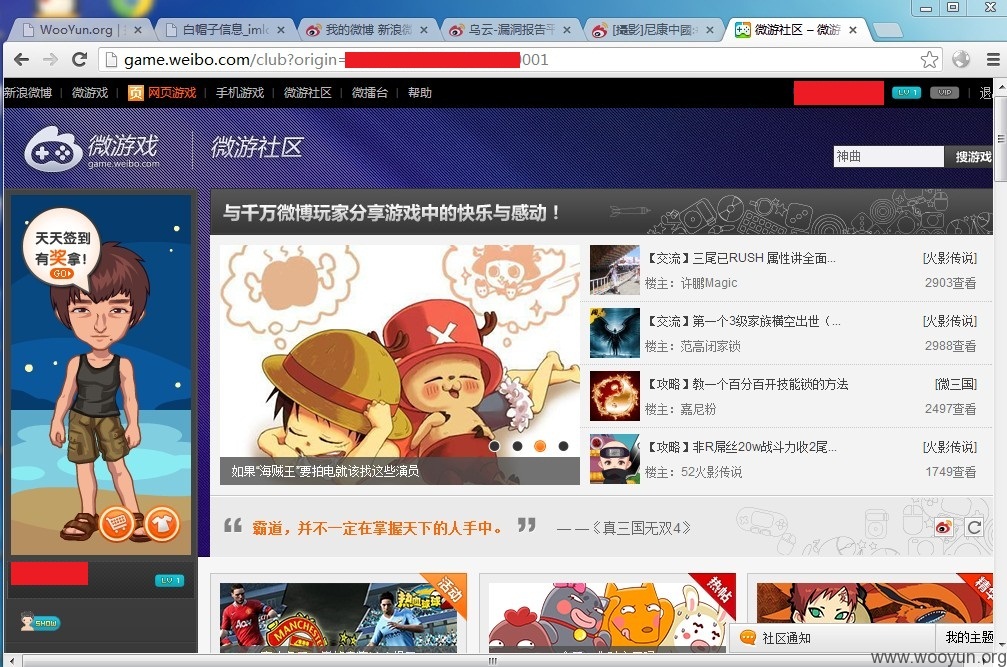Click the game search box with 神曲

(x=889, y=156)
